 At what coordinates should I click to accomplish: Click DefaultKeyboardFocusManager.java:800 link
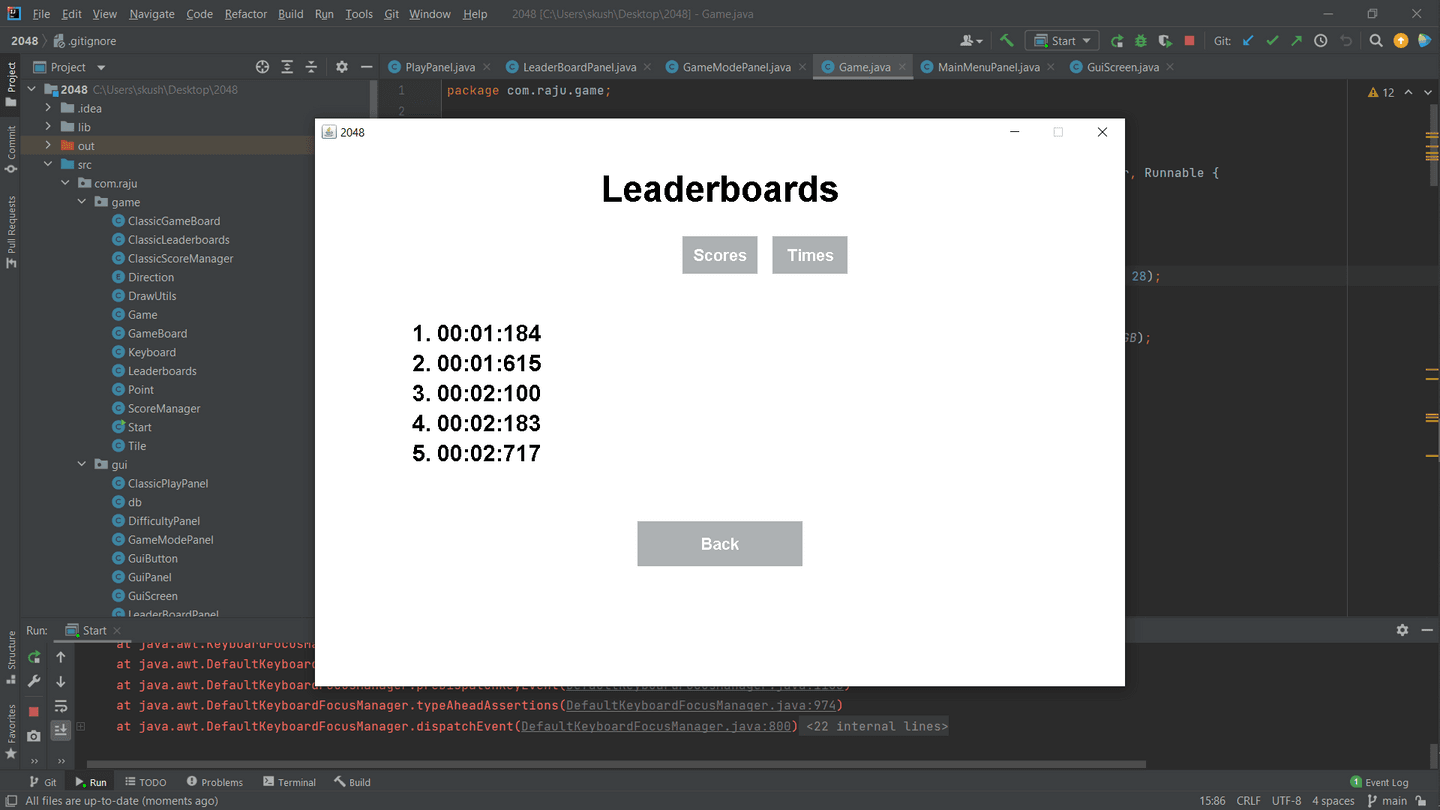pos(657,726)
